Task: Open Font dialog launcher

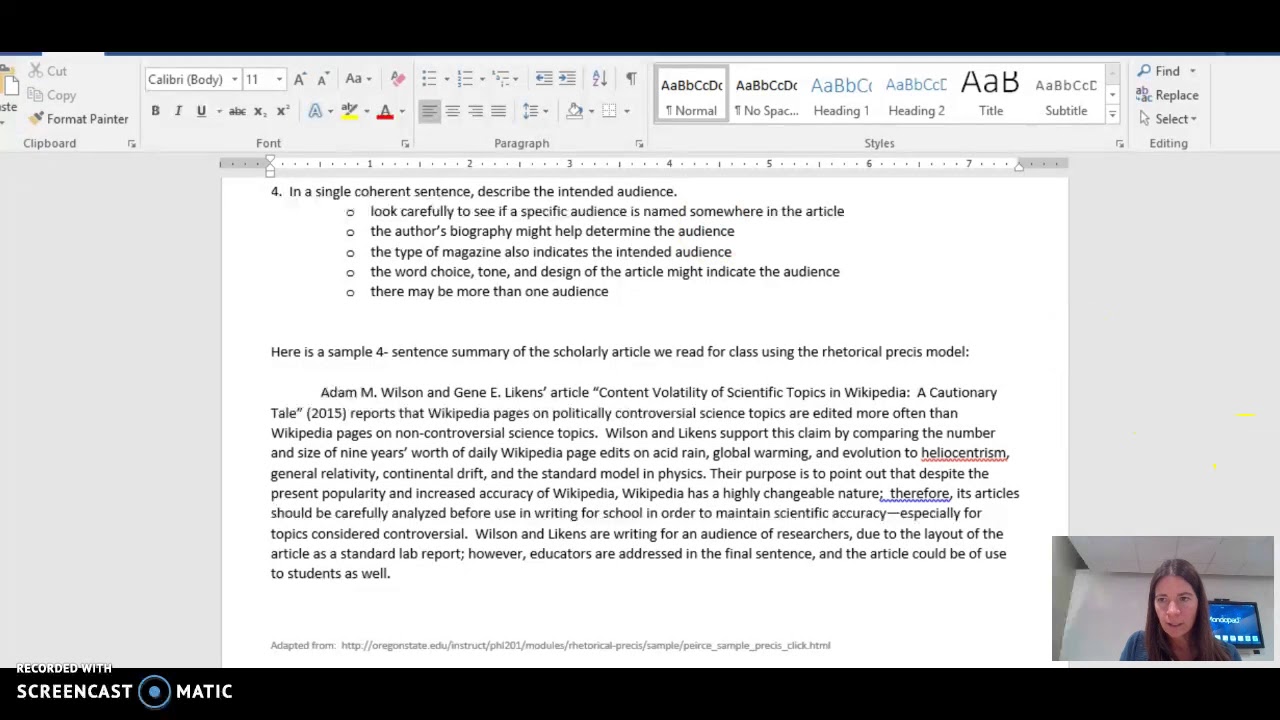Action: tap(405, 144)
